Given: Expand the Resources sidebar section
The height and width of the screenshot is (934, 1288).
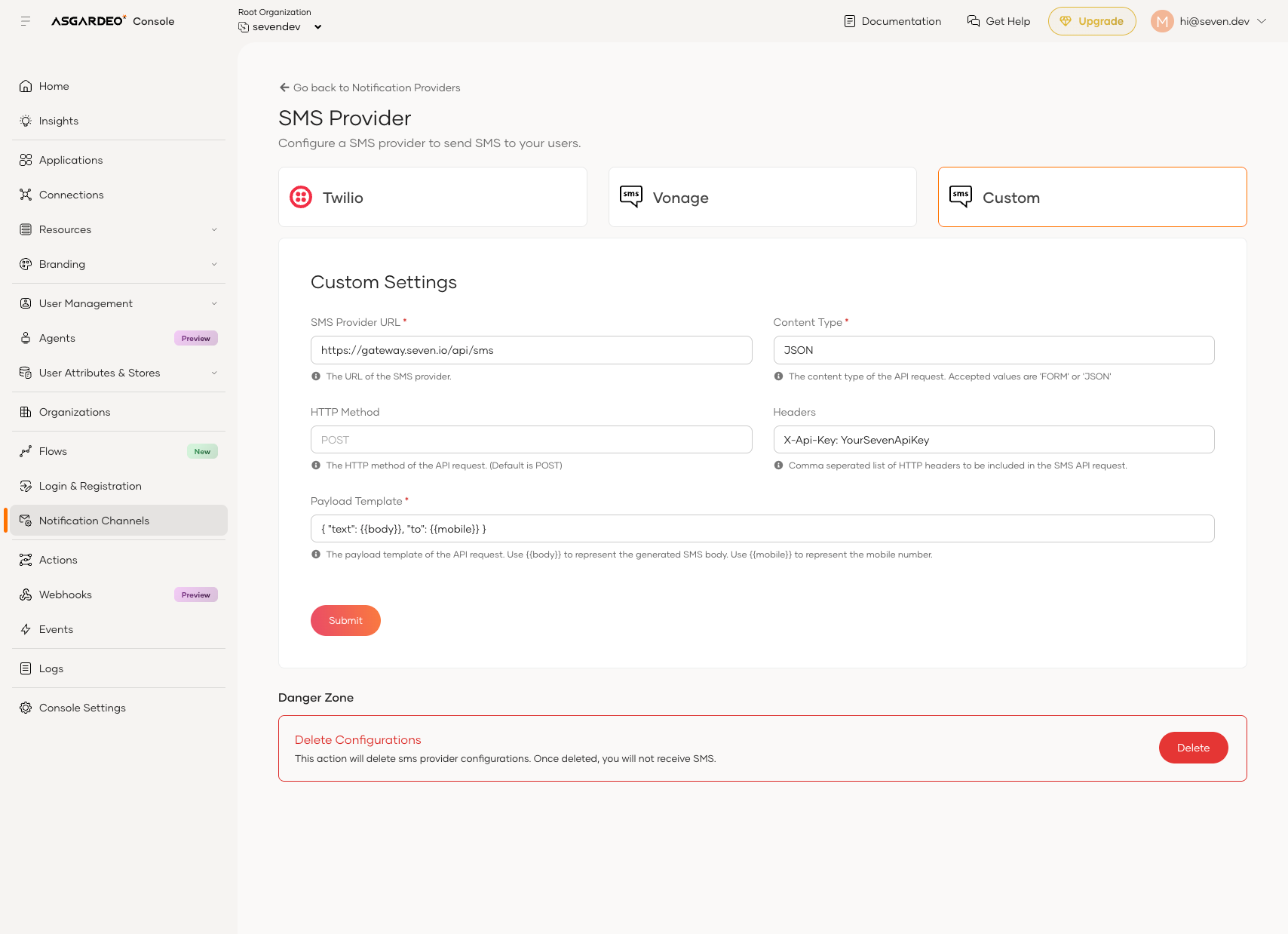Looking at the screenshot, I should 214,229.
